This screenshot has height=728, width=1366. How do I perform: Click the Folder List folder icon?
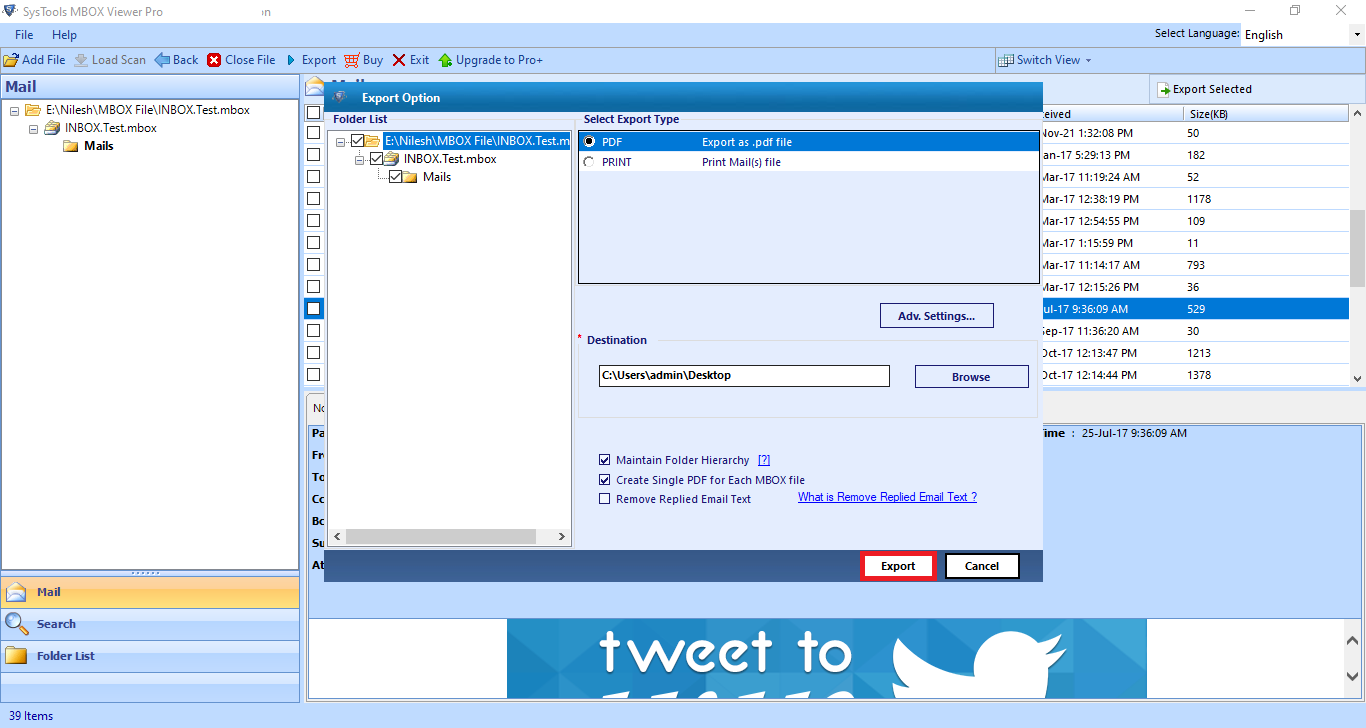(16, 656)
